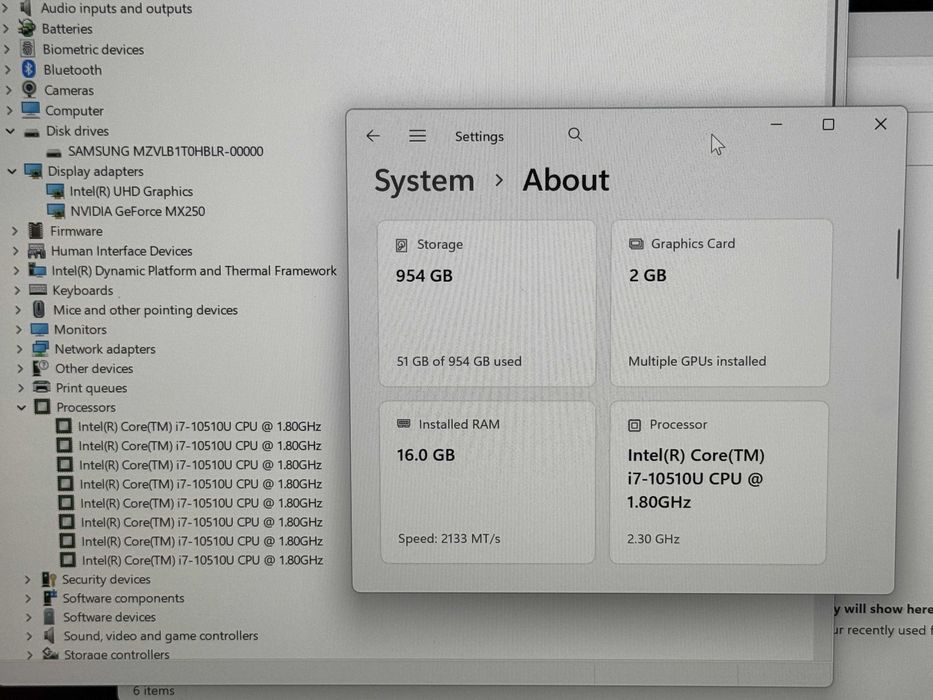Select Intel(R) UHD Graphics entry
The height and width of the screenshot is (700, 933).
(131, 192)
